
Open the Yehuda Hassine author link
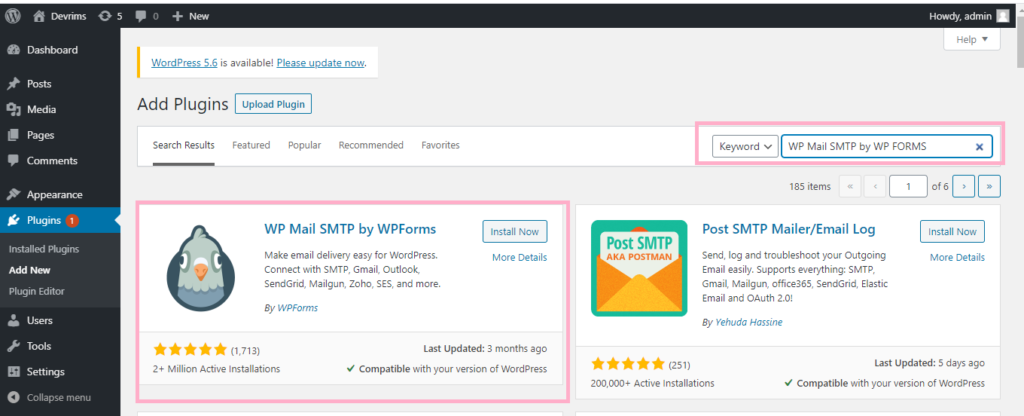(x=748, y=322)
